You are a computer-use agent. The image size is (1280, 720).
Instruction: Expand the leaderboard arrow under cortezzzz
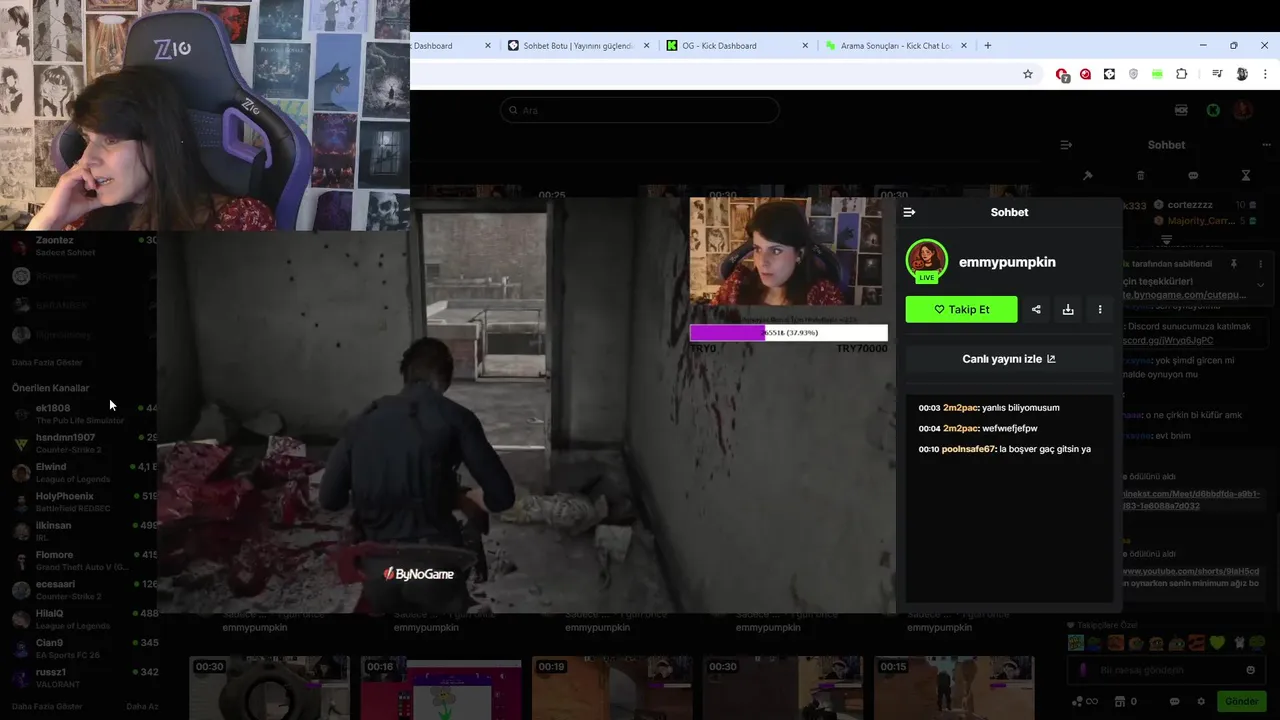click(1166, 240)
